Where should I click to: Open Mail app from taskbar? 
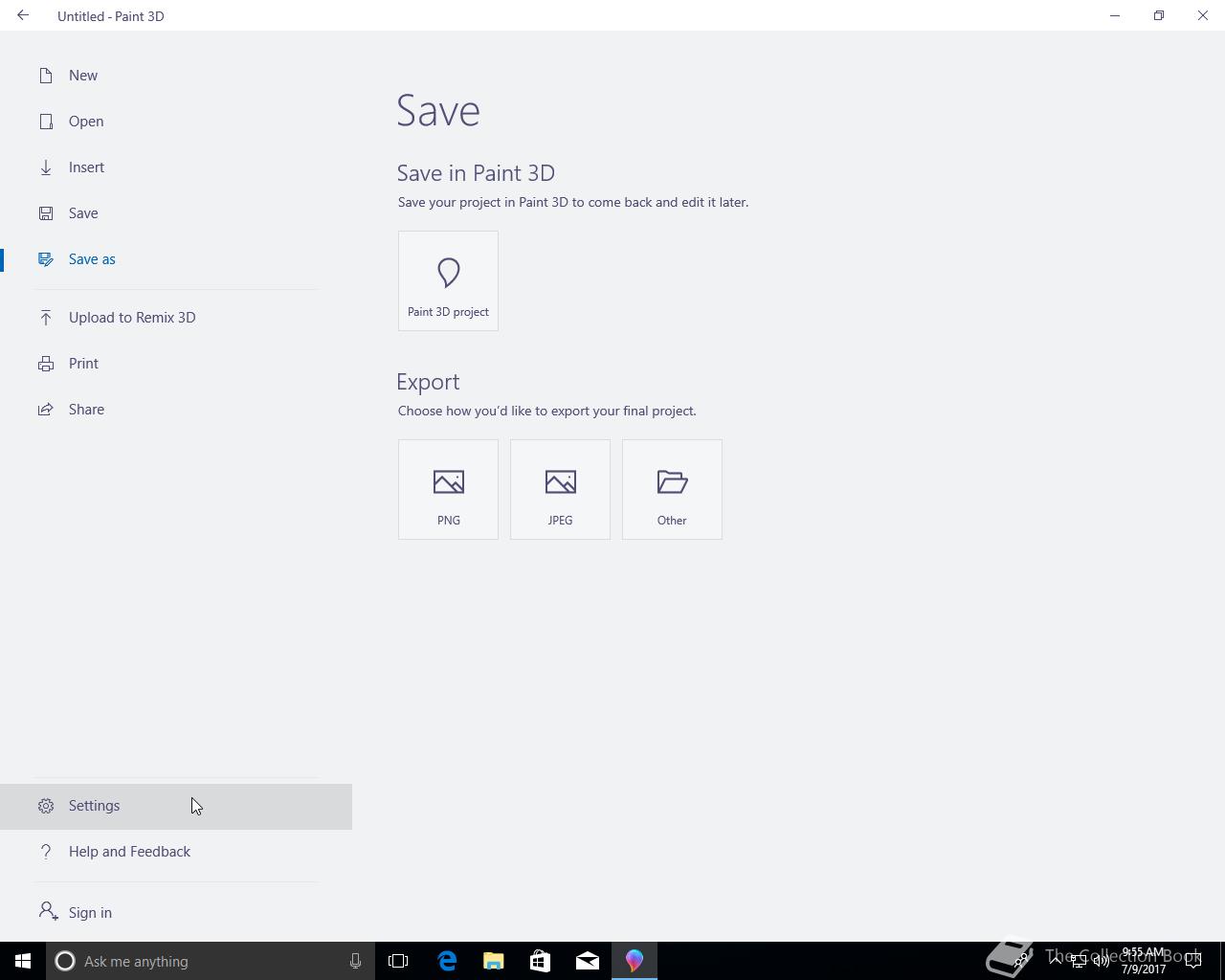pyautogui.click(x=588, y=961)
